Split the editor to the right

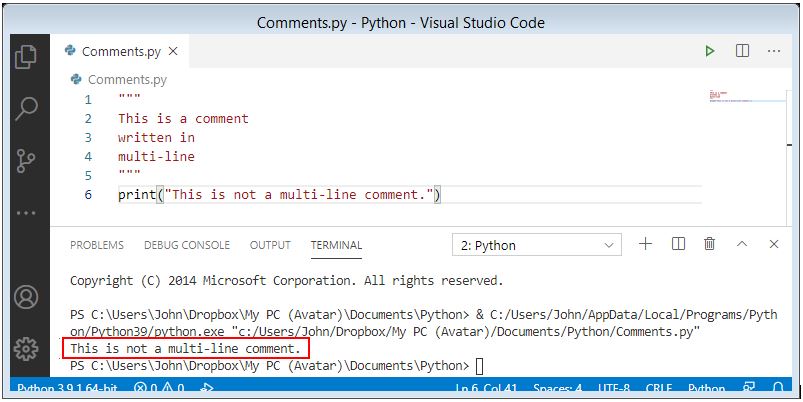743,51
